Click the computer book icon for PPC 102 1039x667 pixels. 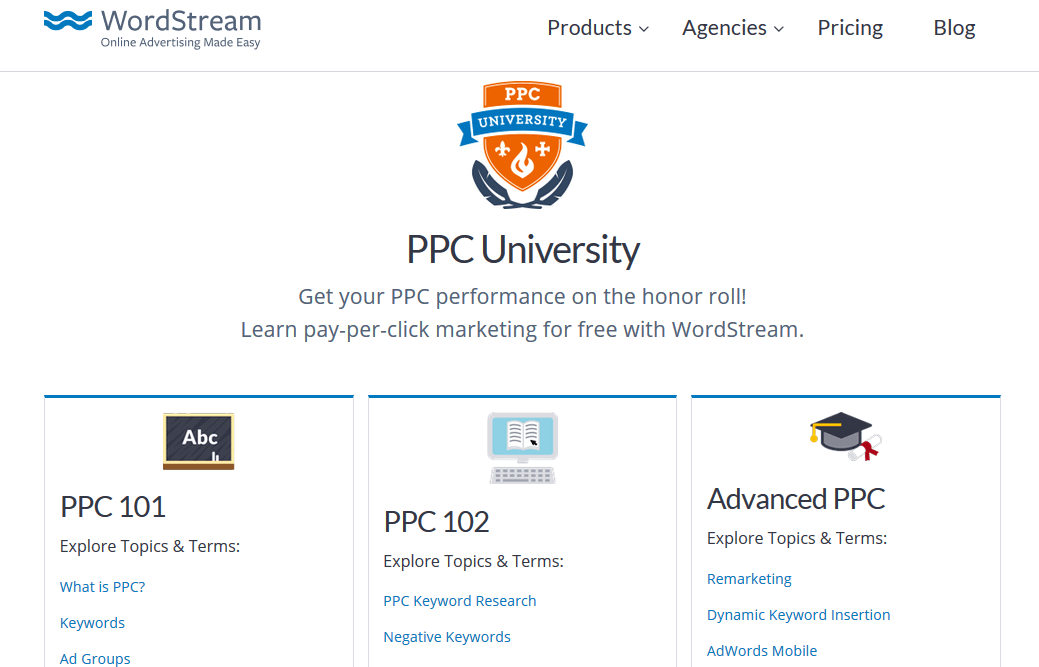[x=523, y=448]
